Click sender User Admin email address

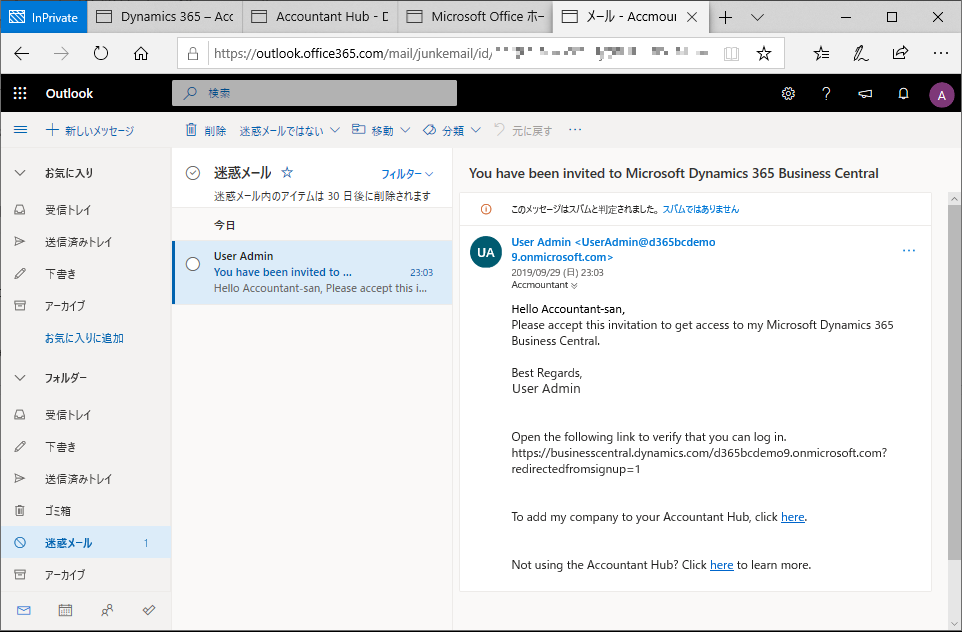pyautogui.click(x=614, y=250)
